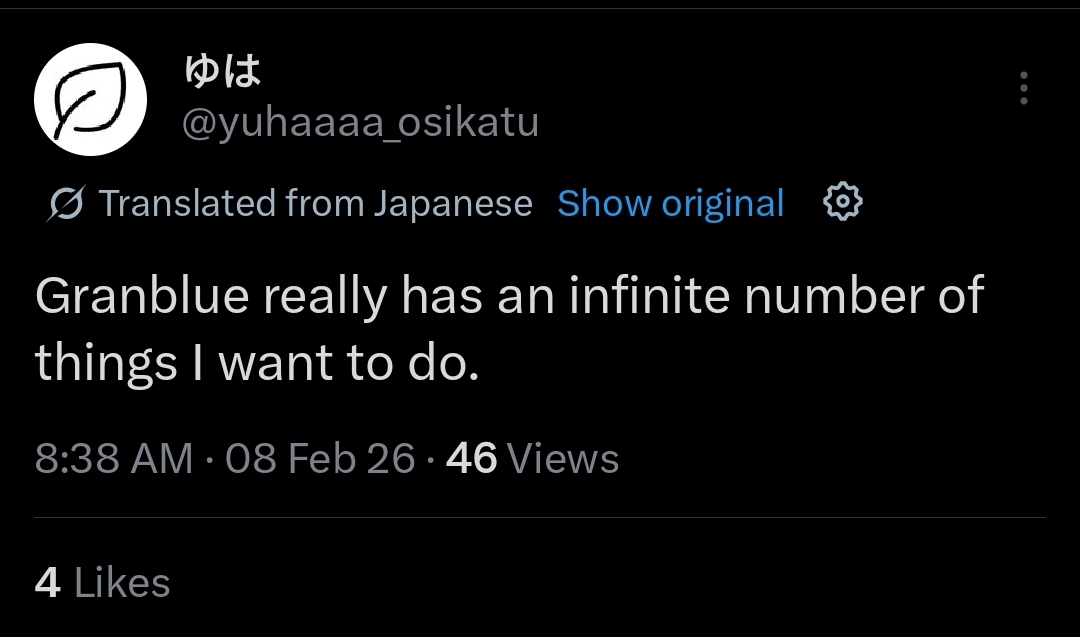
Task: Click the word "infinite" in the tweet text
Action: click(x=638, y=297)
